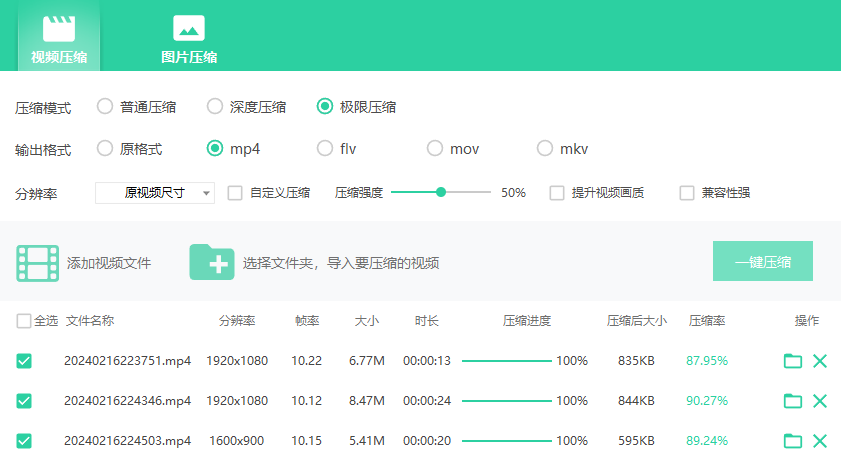
Task: Remove 20240216224503.mp4 using X icon
Action: coord(820,441)
